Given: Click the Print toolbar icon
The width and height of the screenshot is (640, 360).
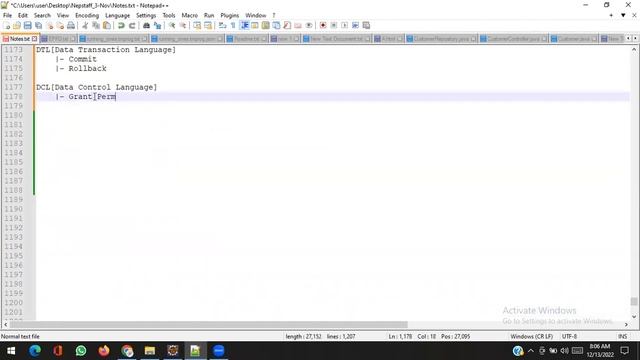Looking at the screenshot, I should pos(71,26).
